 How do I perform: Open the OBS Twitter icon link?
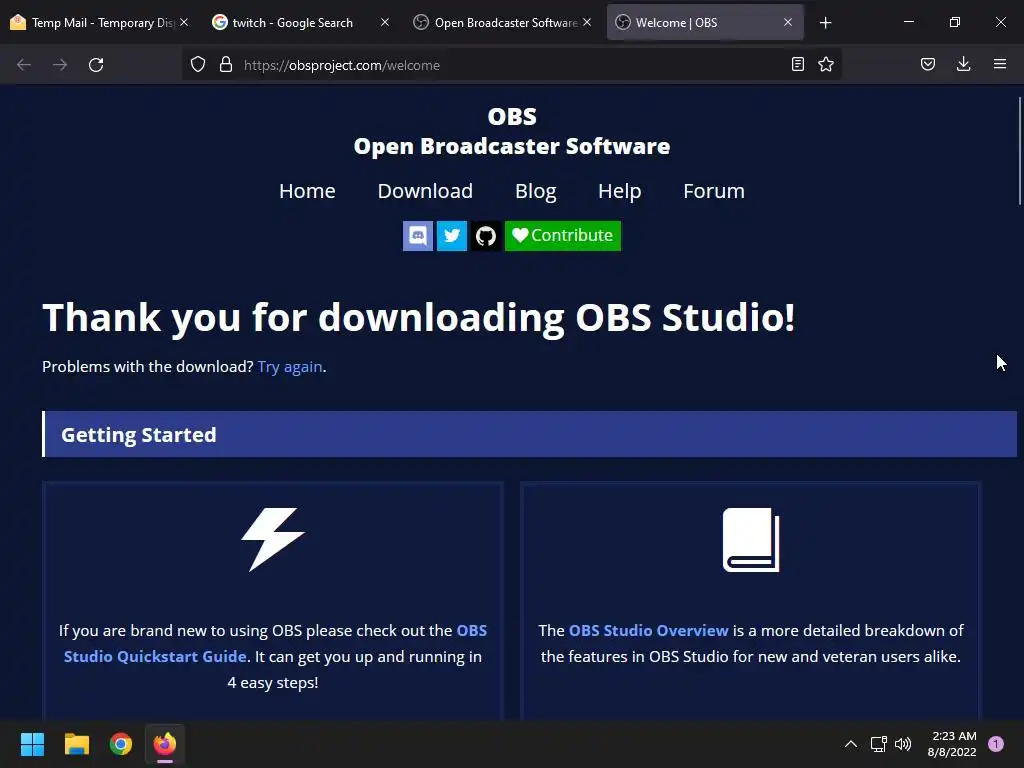(x=452, y=236)
